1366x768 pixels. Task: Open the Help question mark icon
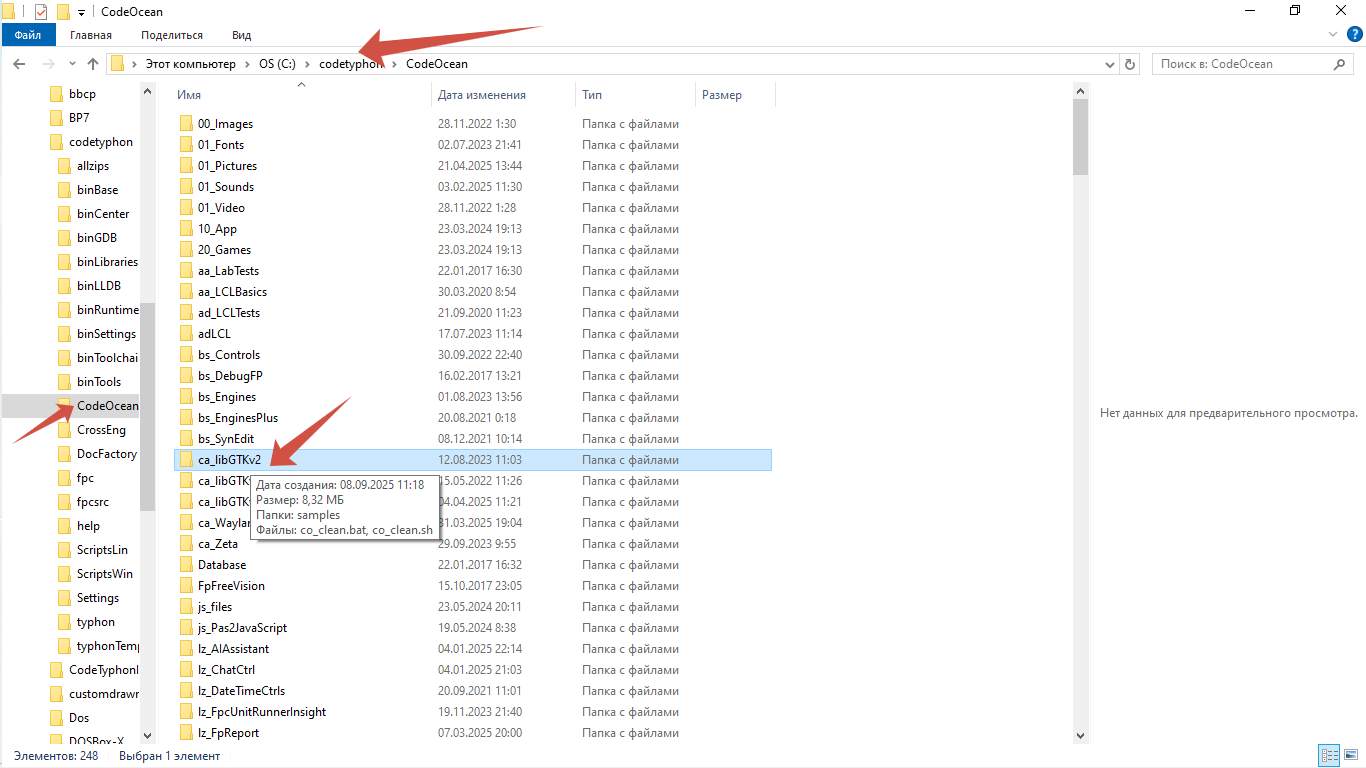point(1352,35)
